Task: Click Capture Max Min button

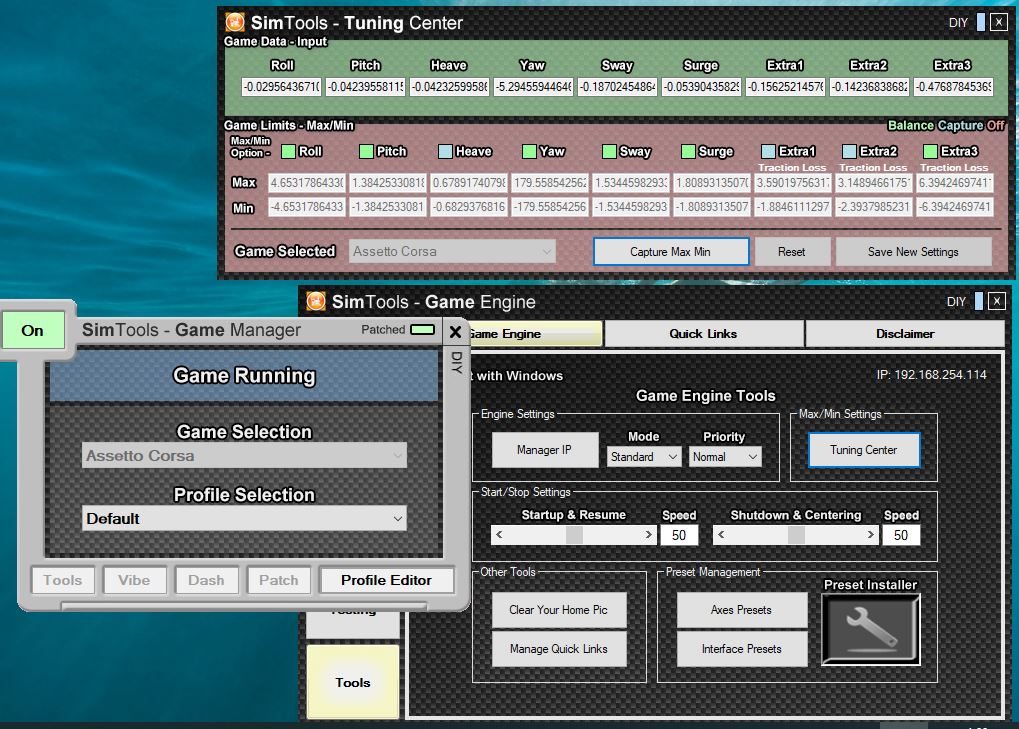Action: click(x=671, y=251)
